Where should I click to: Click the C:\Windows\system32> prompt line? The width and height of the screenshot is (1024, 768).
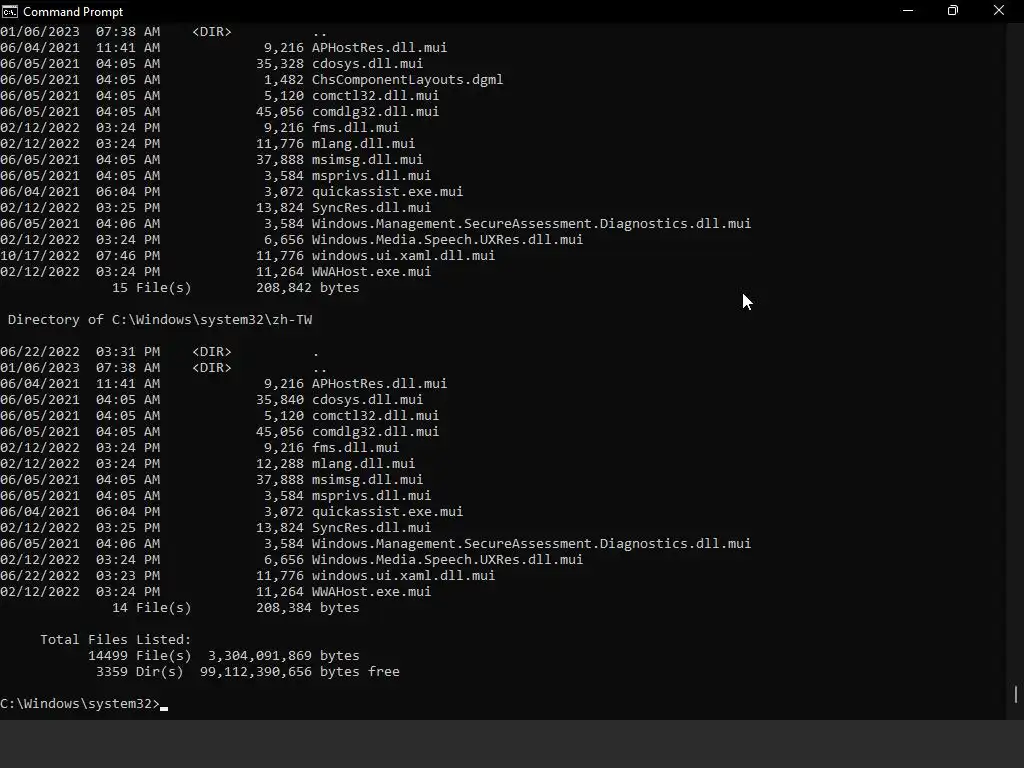pos(80,704)
